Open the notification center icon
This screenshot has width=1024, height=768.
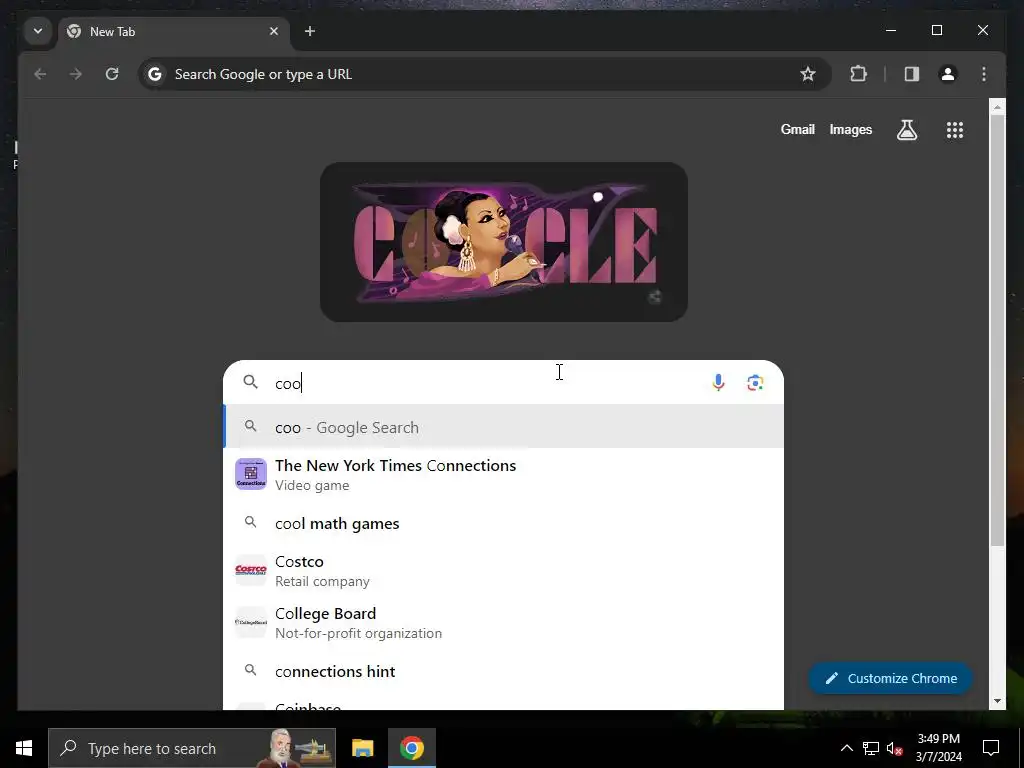[991, 748]
